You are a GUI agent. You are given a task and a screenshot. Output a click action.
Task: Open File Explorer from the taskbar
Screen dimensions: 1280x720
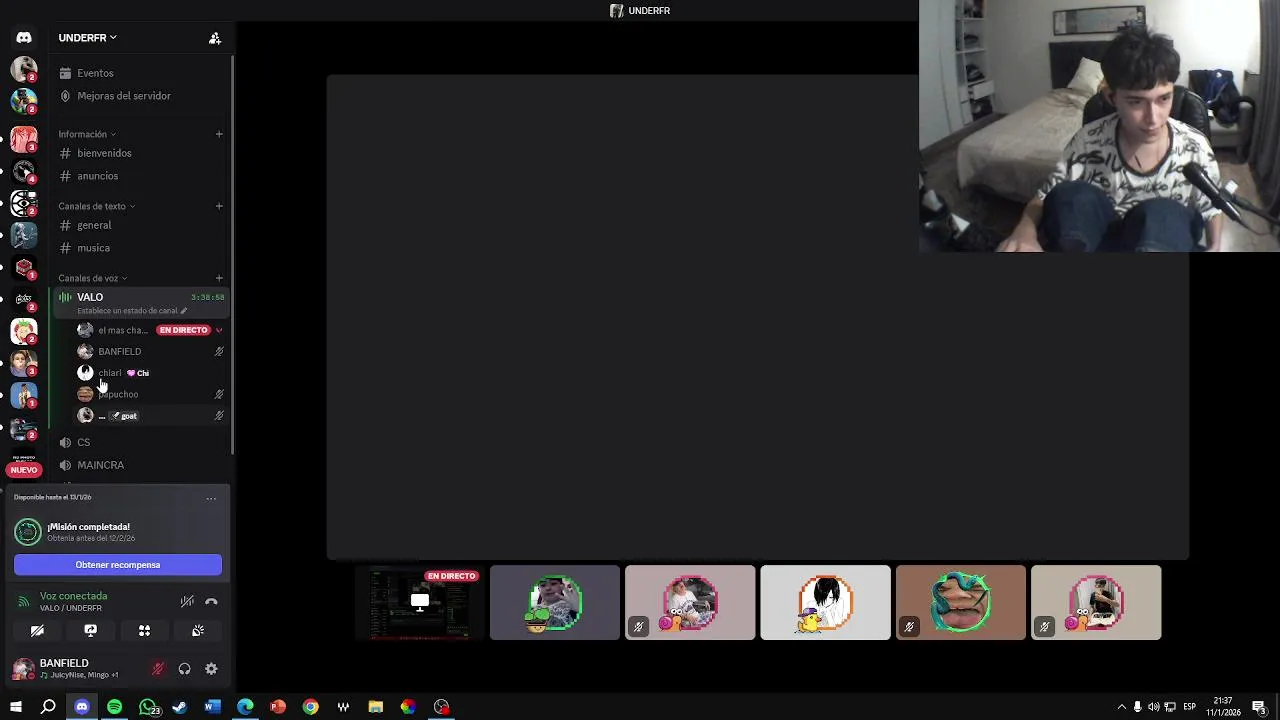tap(376, 707)
